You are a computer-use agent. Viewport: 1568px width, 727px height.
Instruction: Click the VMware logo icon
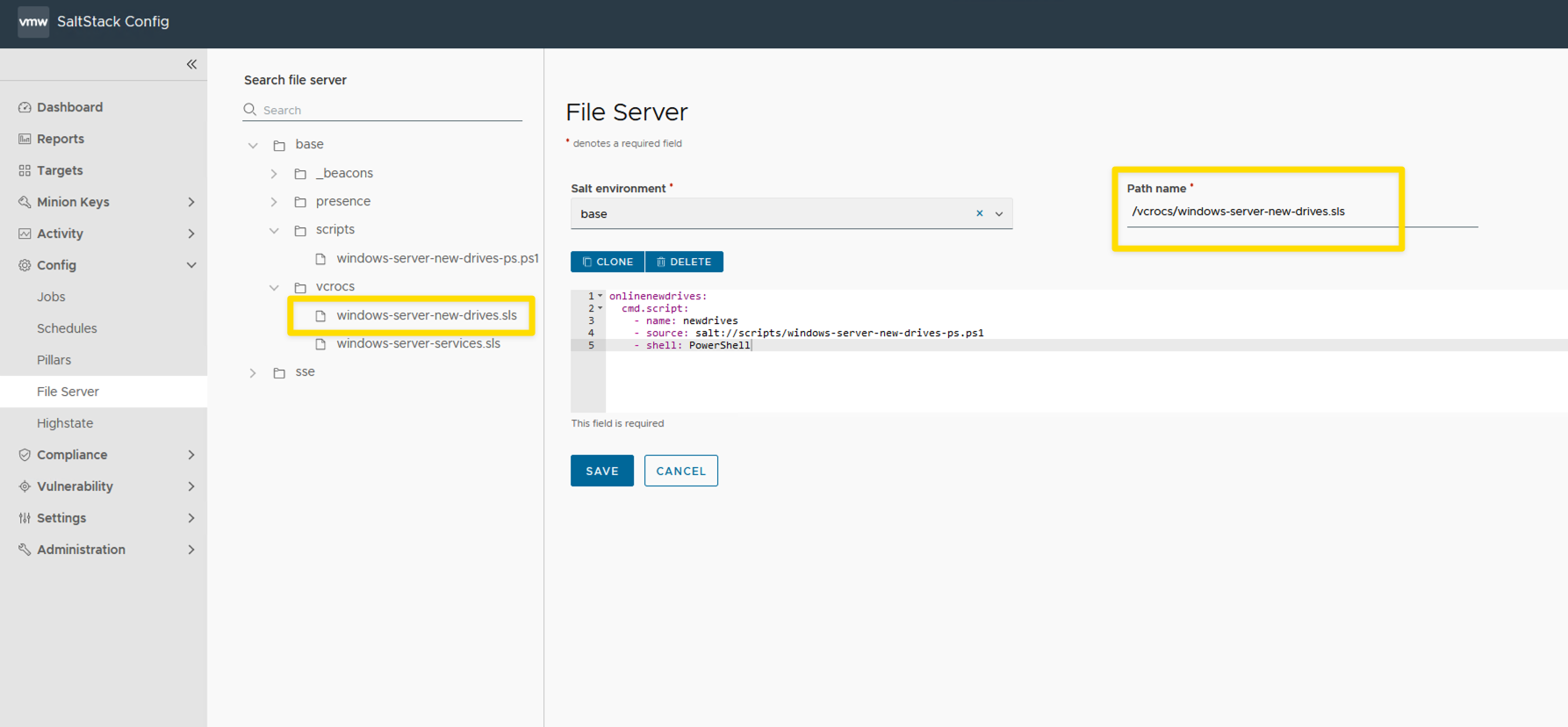(33, 21)
